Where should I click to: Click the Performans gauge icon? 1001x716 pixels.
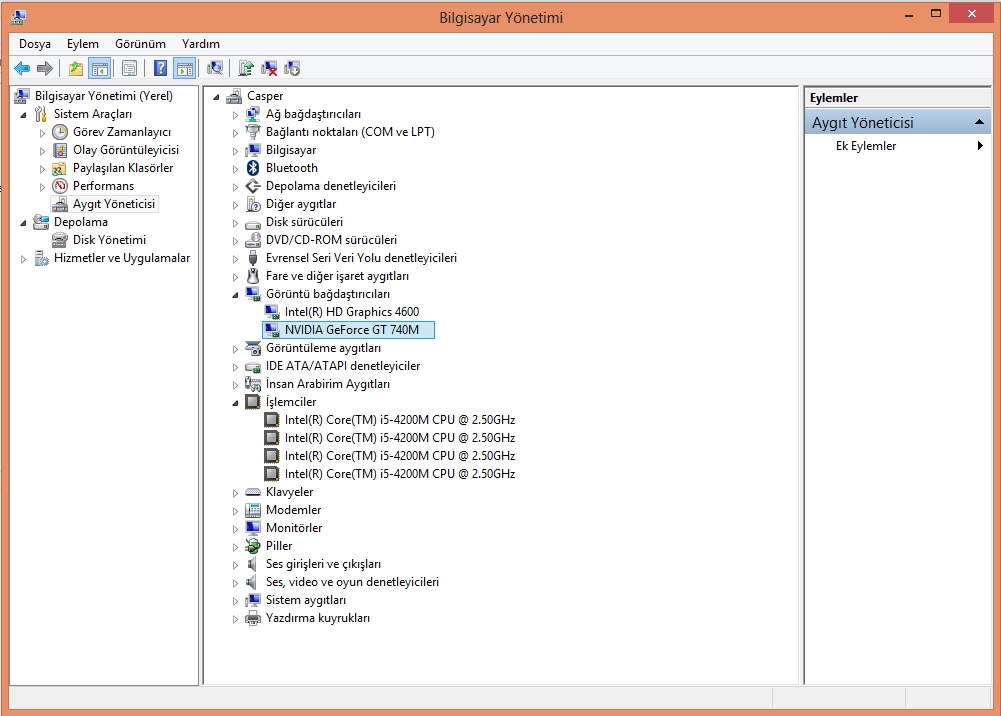(60, 186)
